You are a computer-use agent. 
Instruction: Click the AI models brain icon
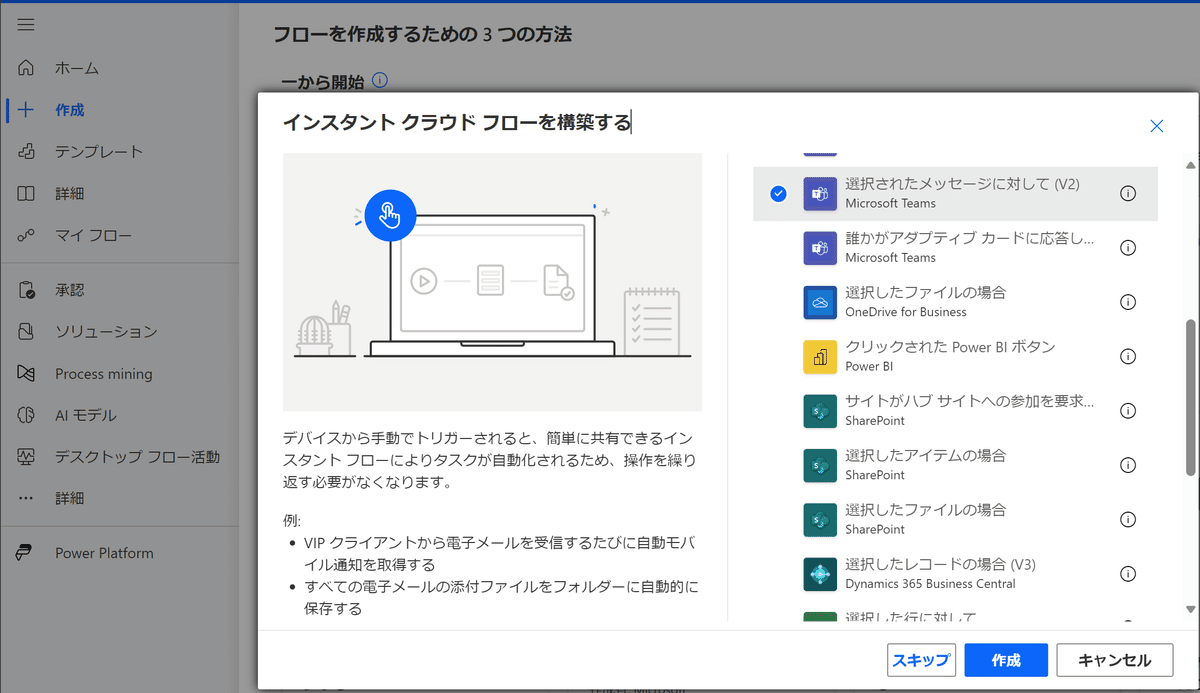tap(26, 415)
